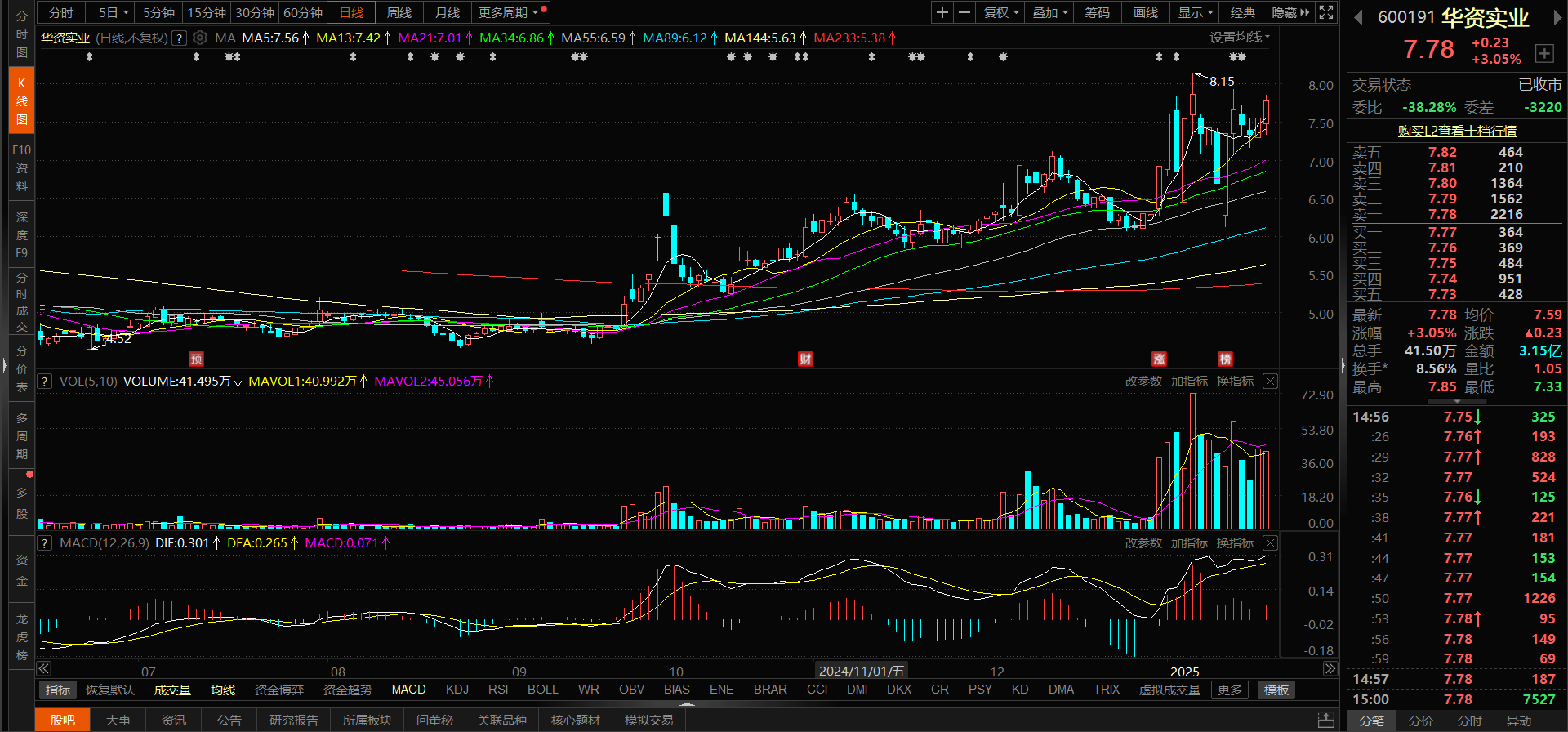
Task: Toggle the RSI indicator
Action: 498,690
